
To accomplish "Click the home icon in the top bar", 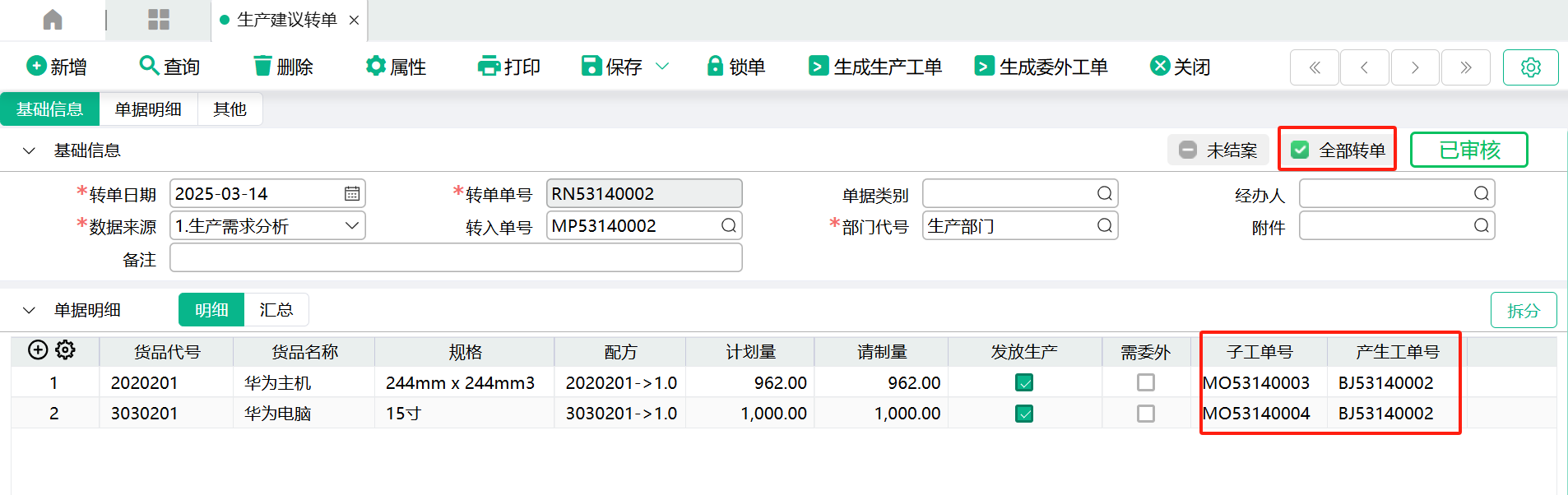I will coord(53,20).
